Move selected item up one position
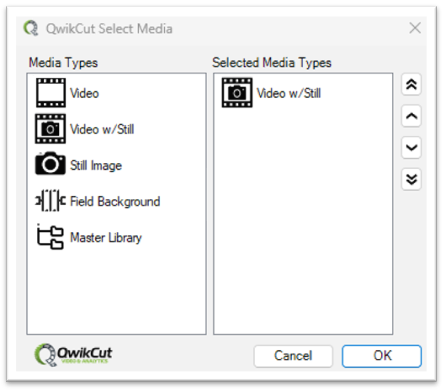 (412, 116)
